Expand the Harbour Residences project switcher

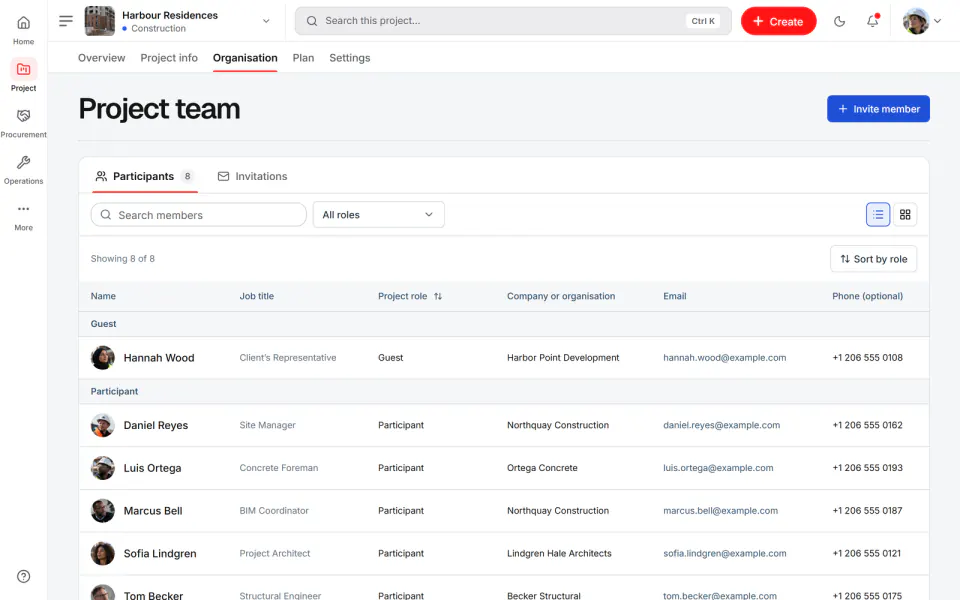pyautogui.click(x=266, y=21)
